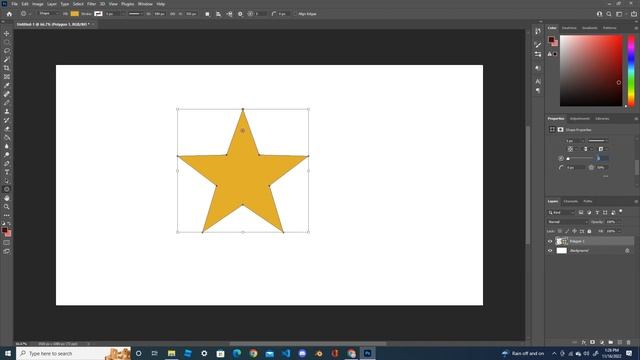Open the Filter menu
This screenshot has height=360, width=640.
click(x=91, y=4)
